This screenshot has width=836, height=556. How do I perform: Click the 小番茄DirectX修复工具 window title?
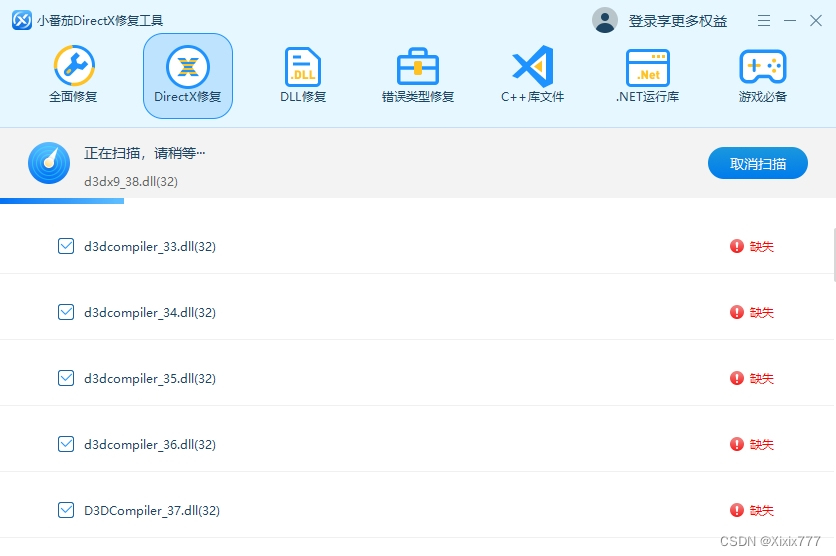[100, 21]
